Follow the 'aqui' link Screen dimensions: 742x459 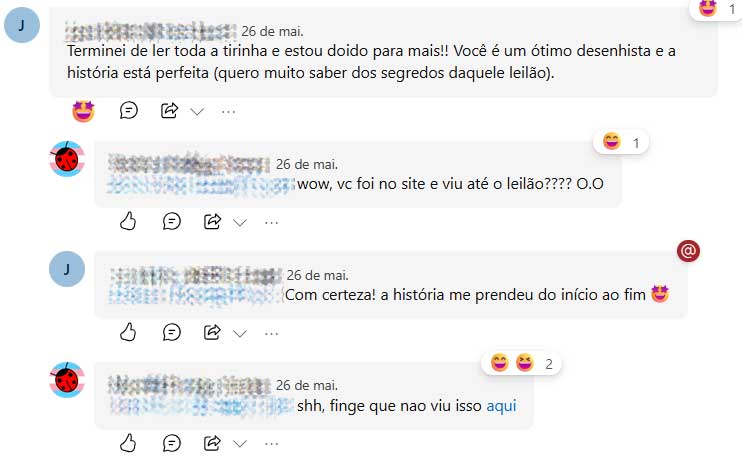click(502, 406)
